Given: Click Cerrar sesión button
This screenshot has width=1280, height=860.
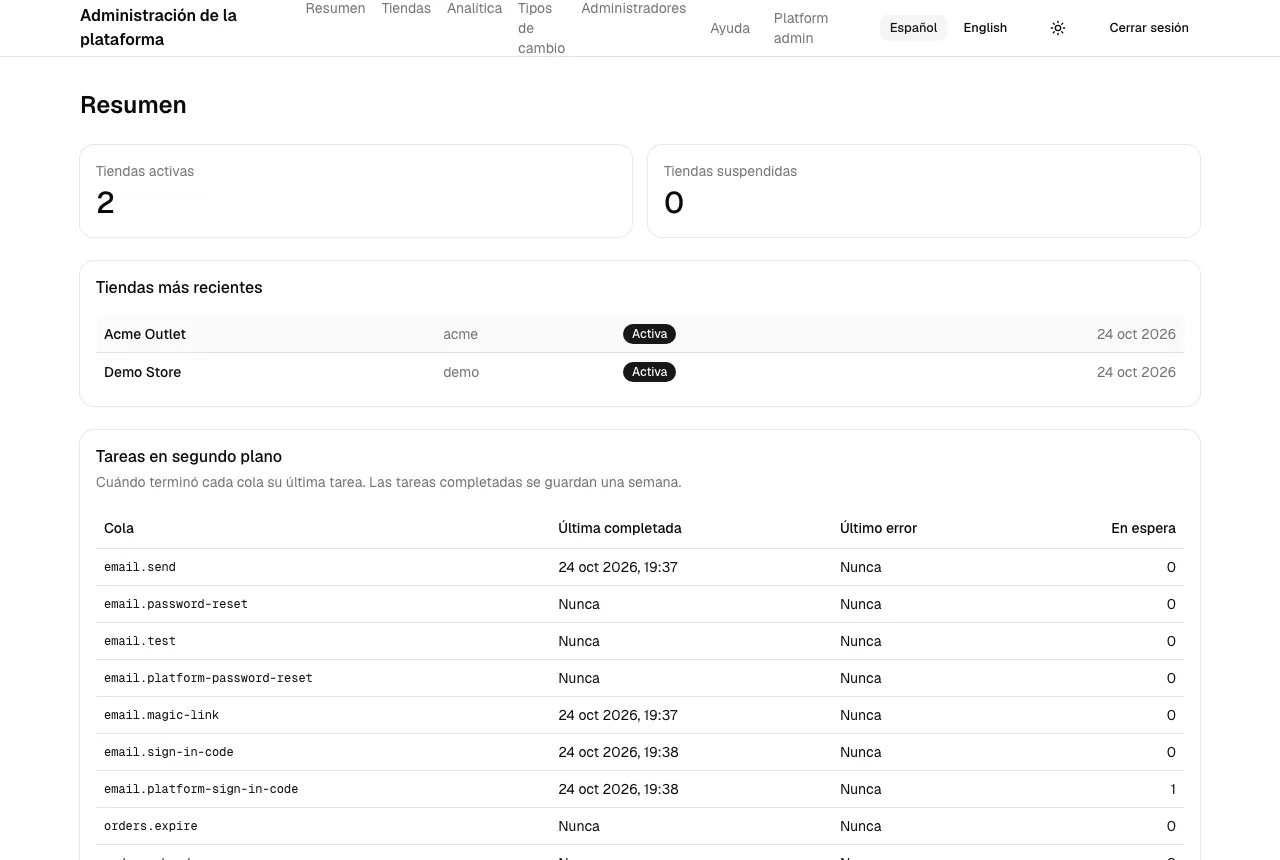Looking at the screenshot, I should point(1149,28).
